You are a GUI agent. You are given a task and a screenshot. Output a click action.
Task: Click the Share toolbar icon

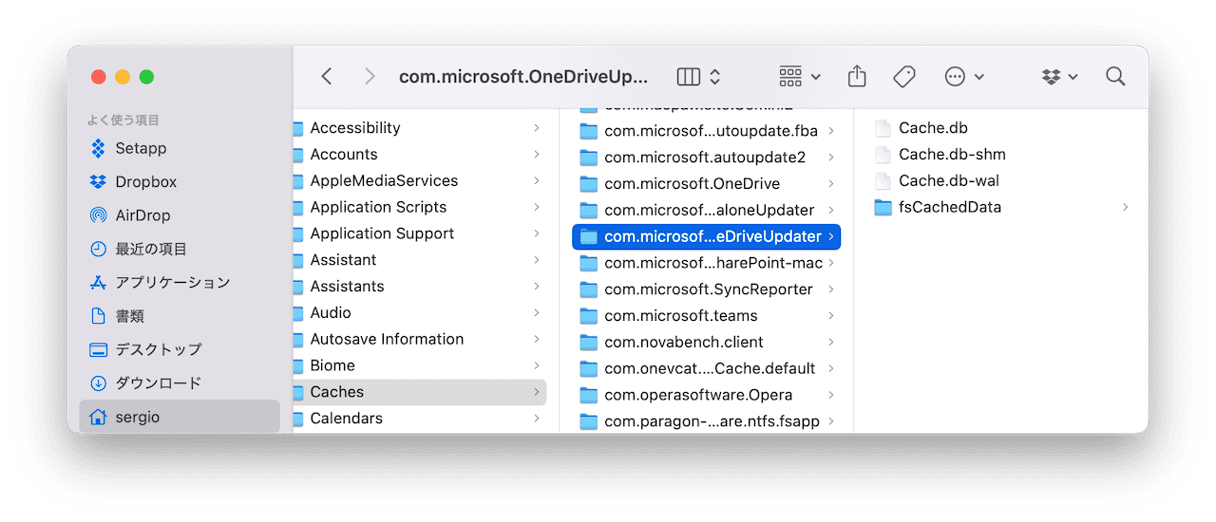856,76
